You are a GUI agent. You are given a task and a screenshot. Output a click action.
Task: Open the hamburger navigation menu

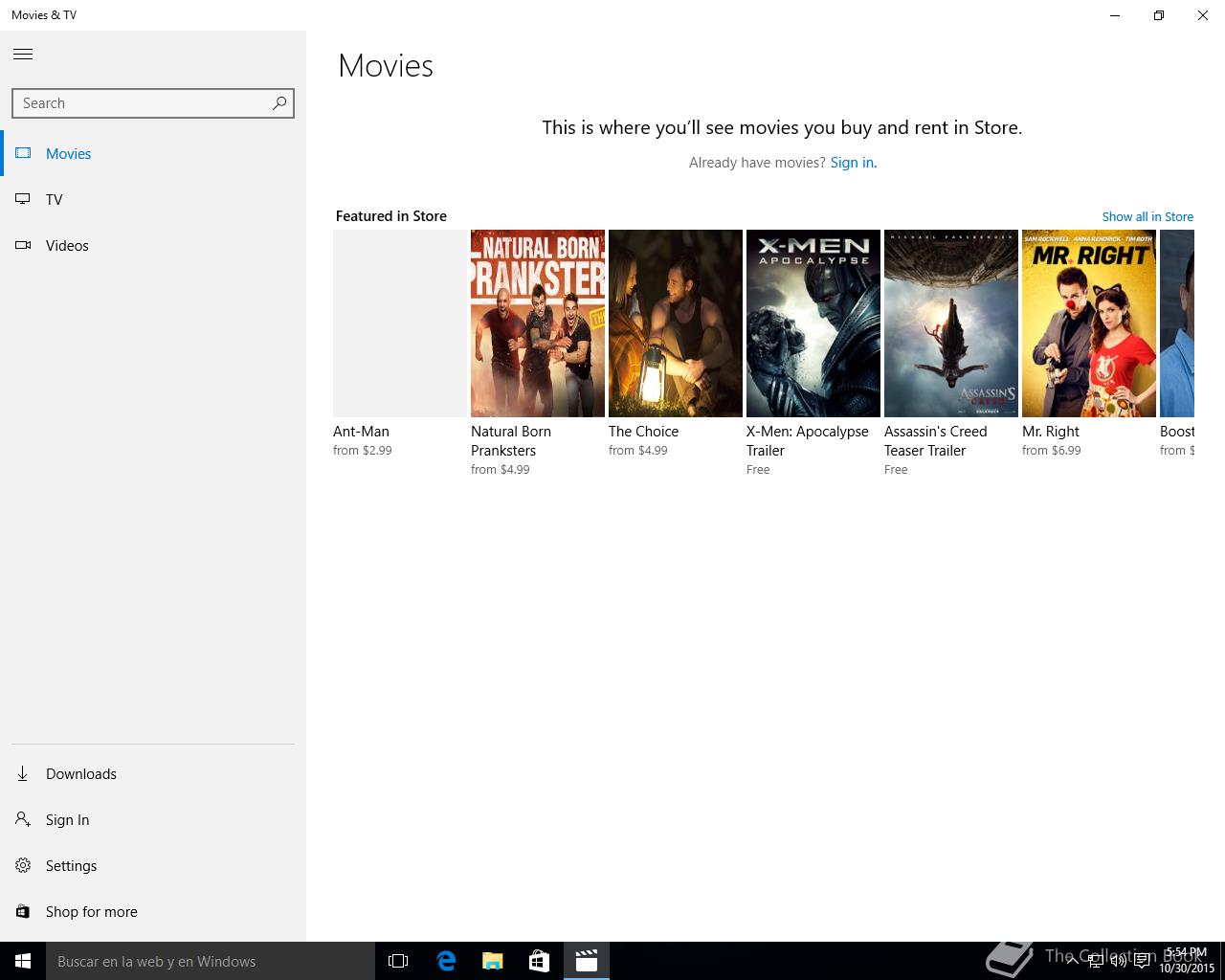coord(23,55)
